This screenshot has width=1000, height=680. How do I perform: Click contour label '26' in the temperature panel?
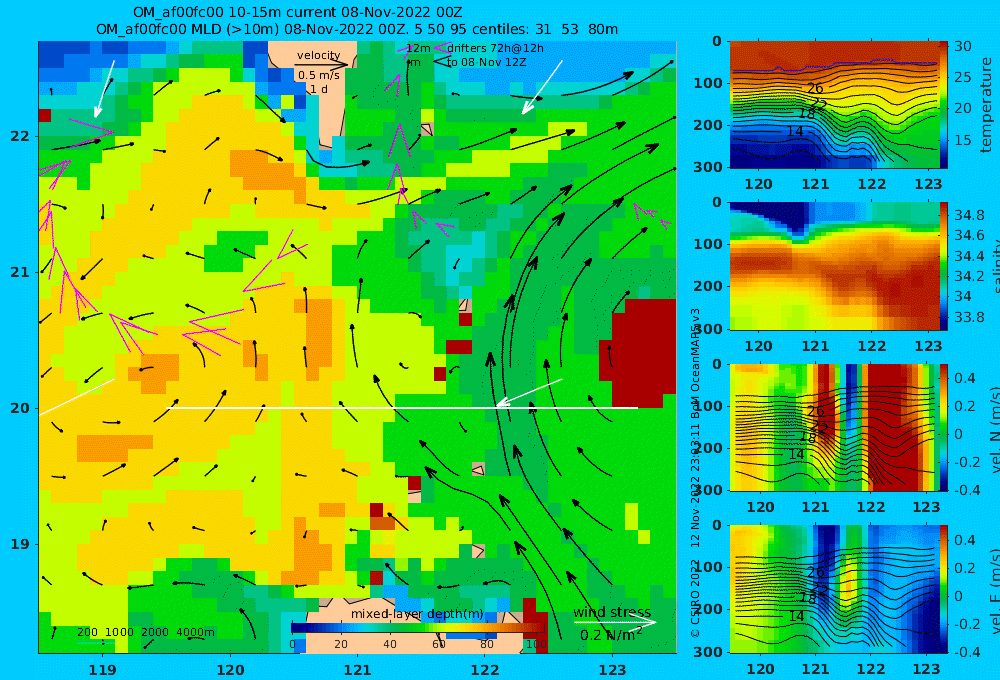815,89
